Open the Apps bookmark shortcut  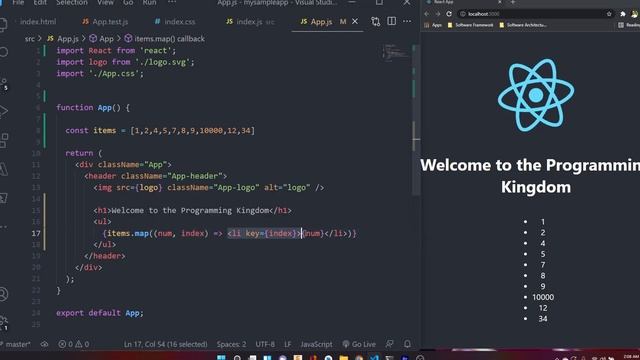[x=433, y=25]
